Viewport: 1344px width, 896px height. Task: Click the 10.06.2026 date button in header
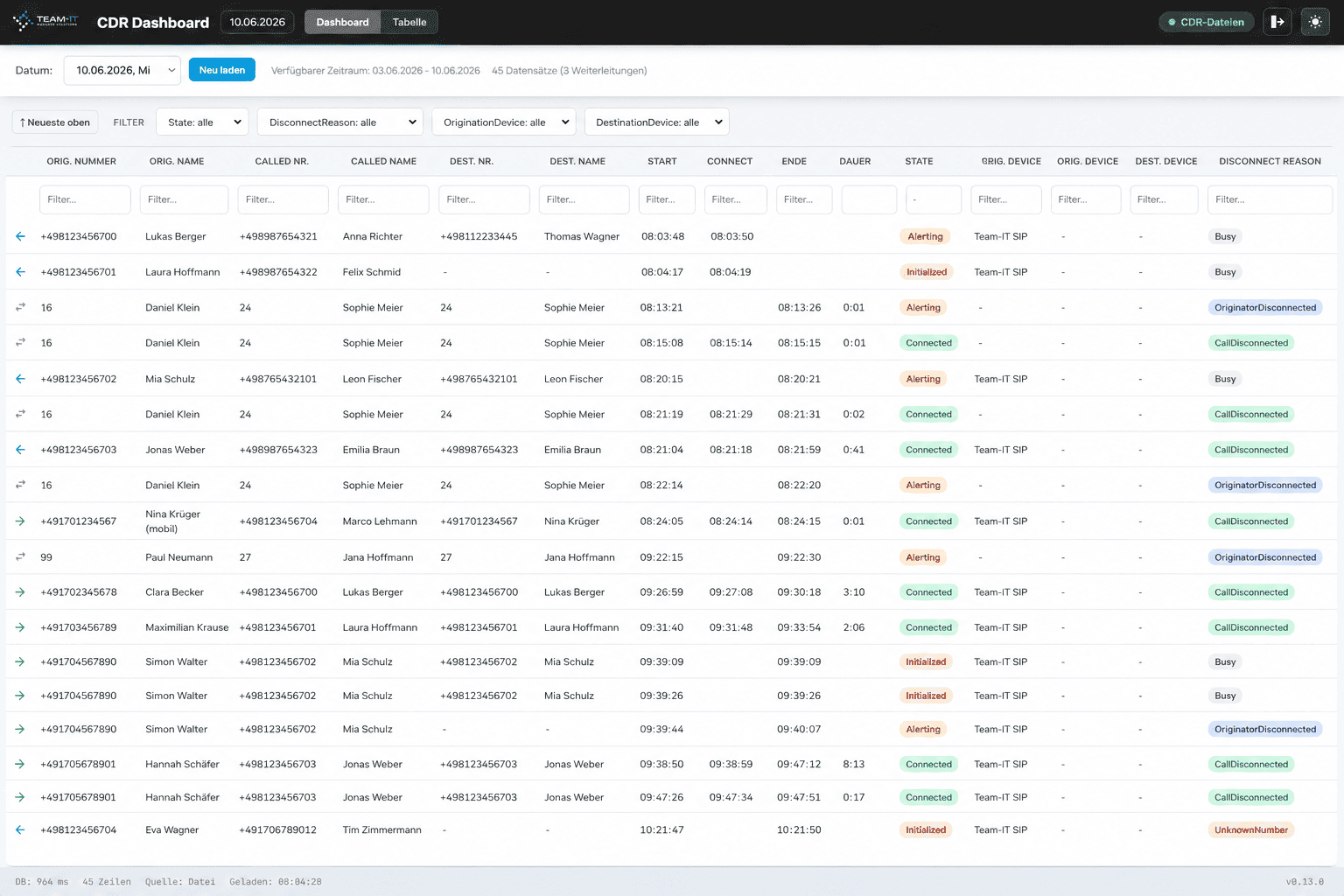point(257,22)
